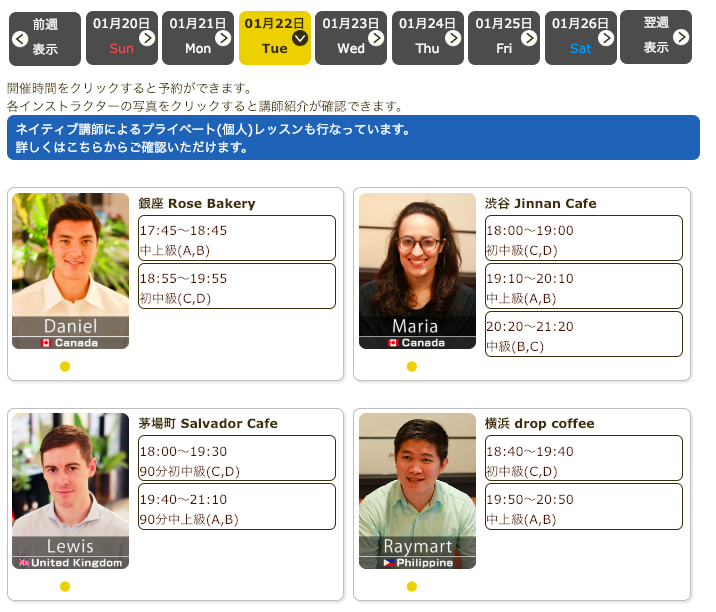The image size is (716, 612).
Task: Click the yellow dot below Daniel's card
Action: (65, 367)
